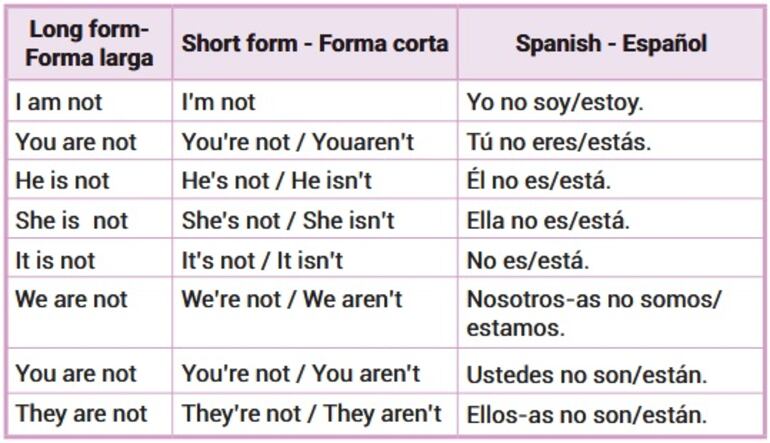The height and width of the screenshot is (443, 770).
Task: Click the 'Nosotros-as no somos/ estamos.' cell
Action: (593, 312)
